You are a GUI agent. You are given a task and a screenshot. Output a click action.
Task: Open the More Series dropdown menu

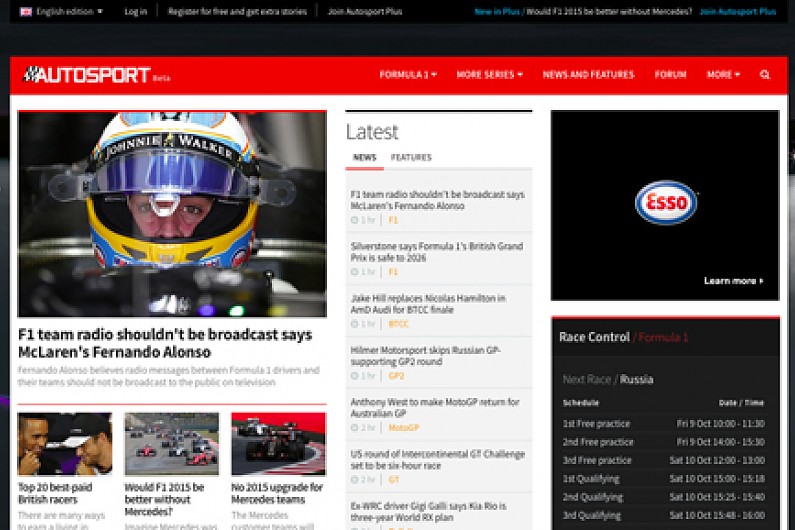[x=489, y=75]
